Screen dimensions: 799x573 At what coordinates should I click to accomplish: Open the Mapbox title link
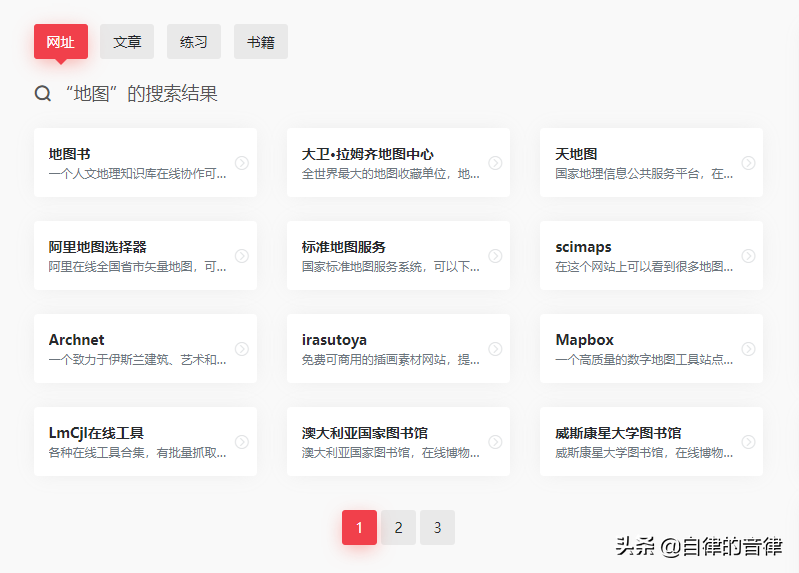tap(584, 340)
